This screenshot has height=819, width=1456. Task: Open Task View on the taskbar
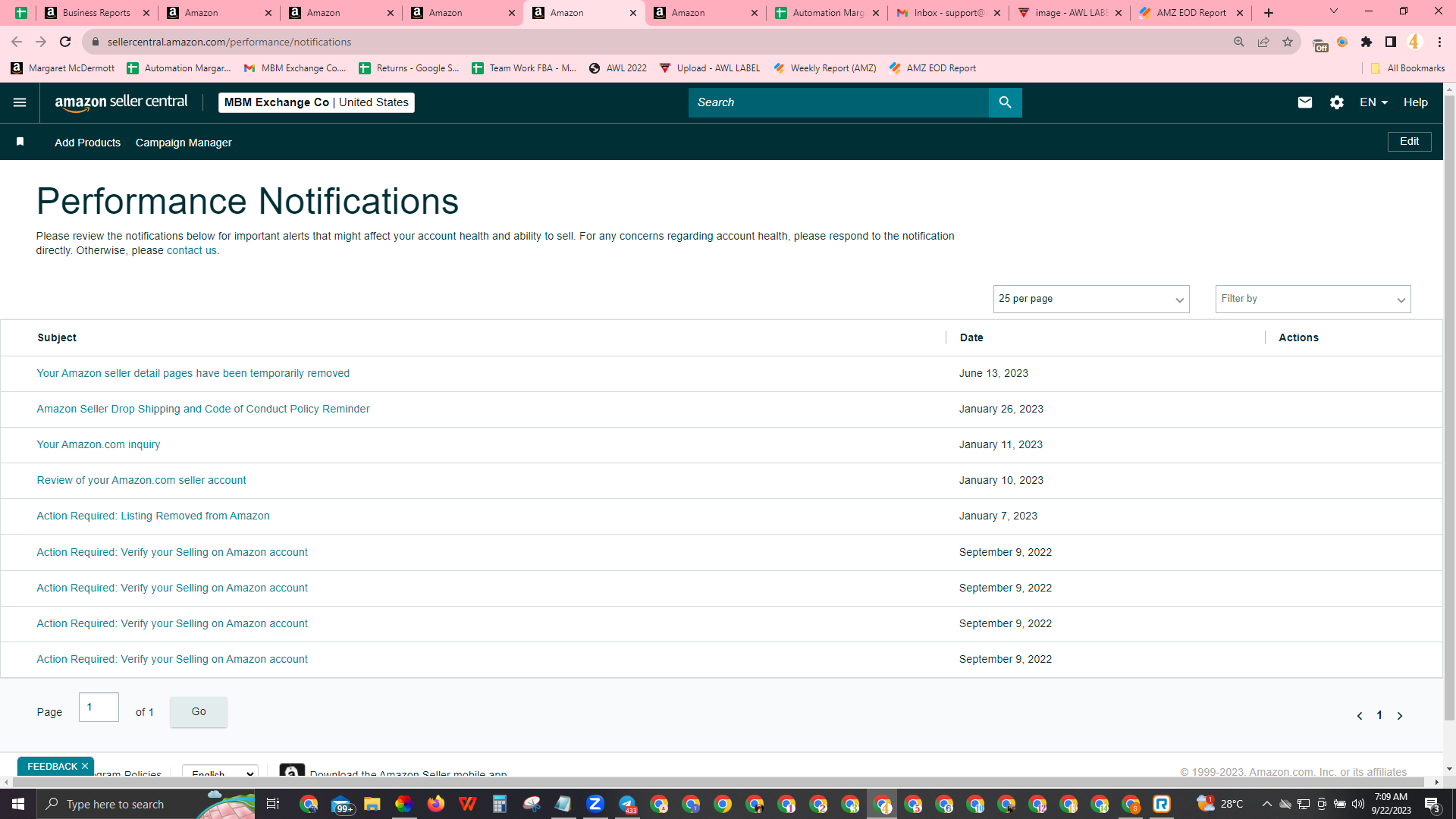click(x=273, y=804)
